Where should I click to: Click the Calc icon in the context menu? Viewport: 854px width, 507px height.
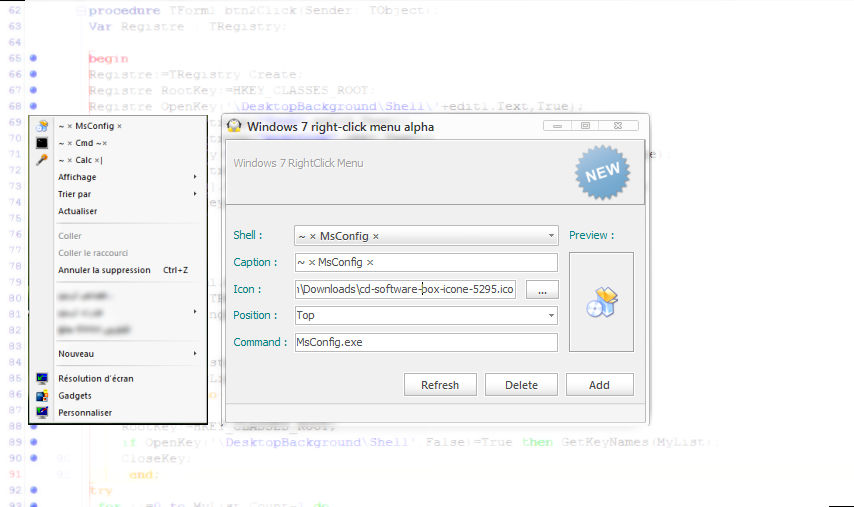point(42,160)
